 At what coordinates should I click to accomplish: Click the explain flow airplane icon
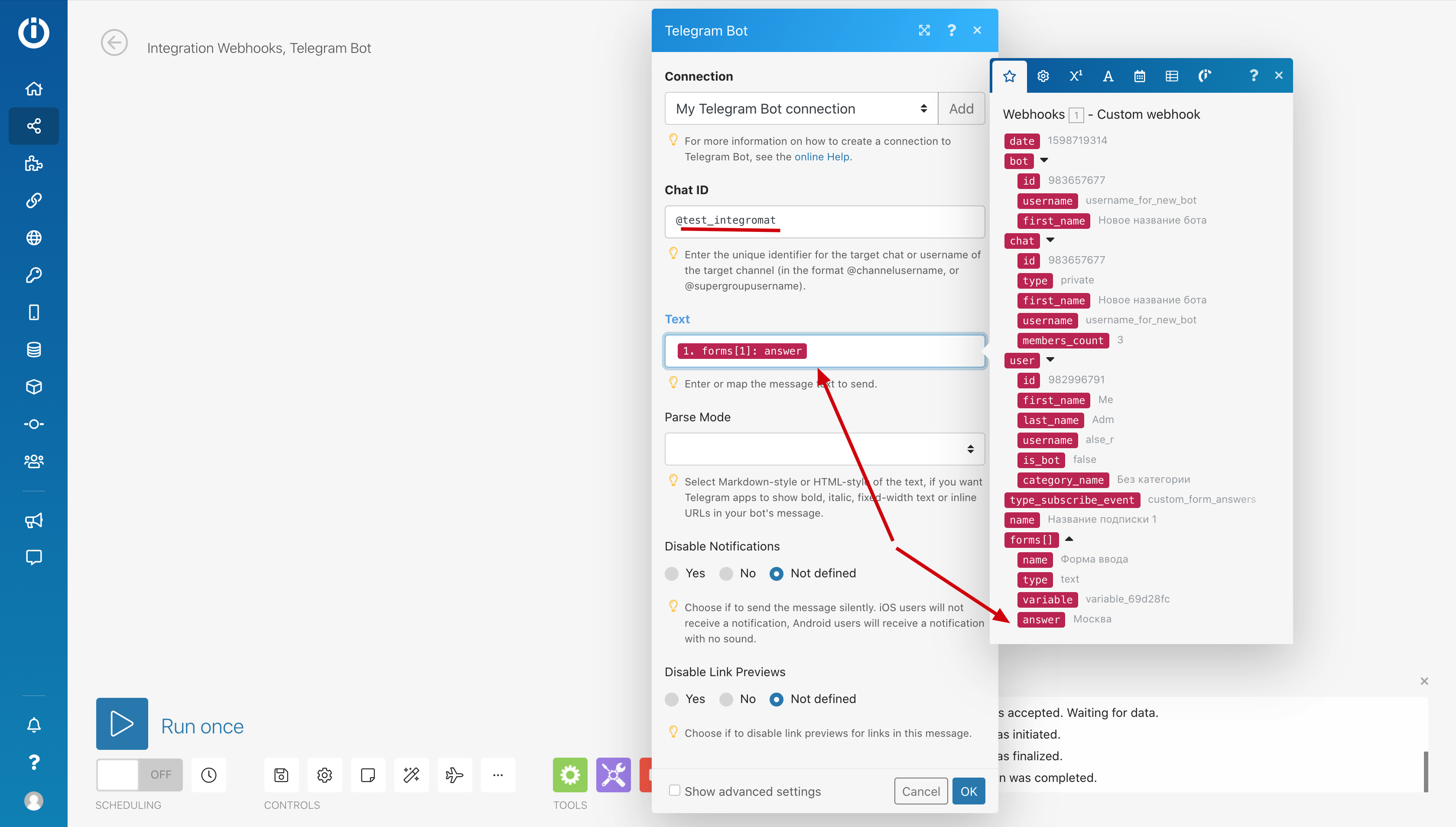pyautogui.click(x=455, y=775)
